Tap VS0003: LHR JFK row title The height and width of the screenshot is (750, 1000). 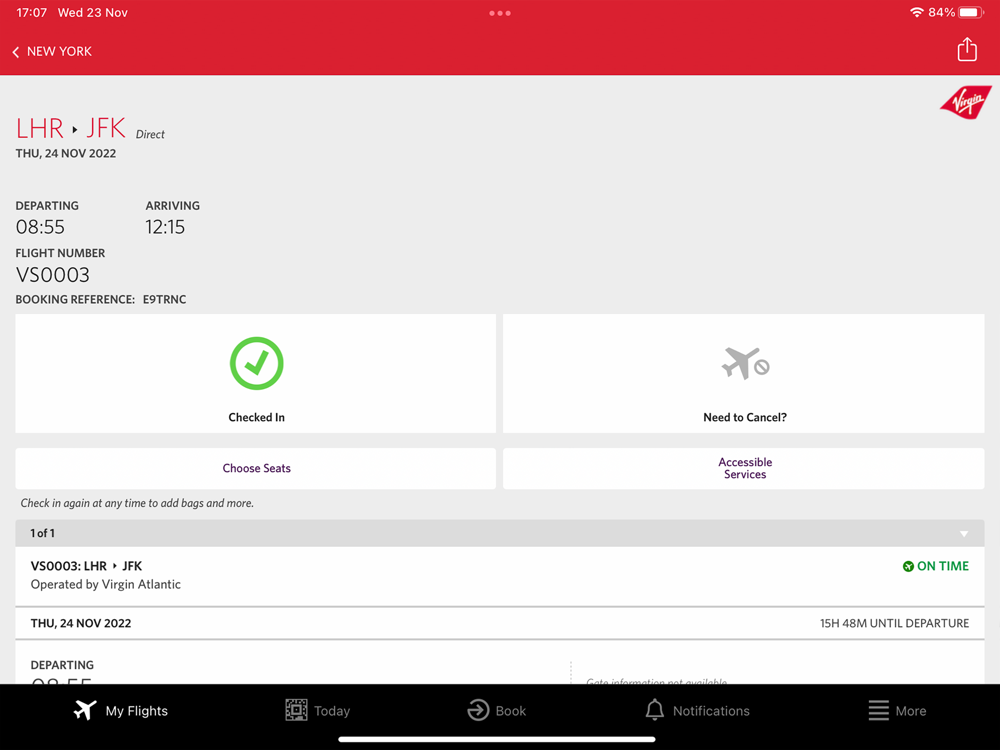86,566
